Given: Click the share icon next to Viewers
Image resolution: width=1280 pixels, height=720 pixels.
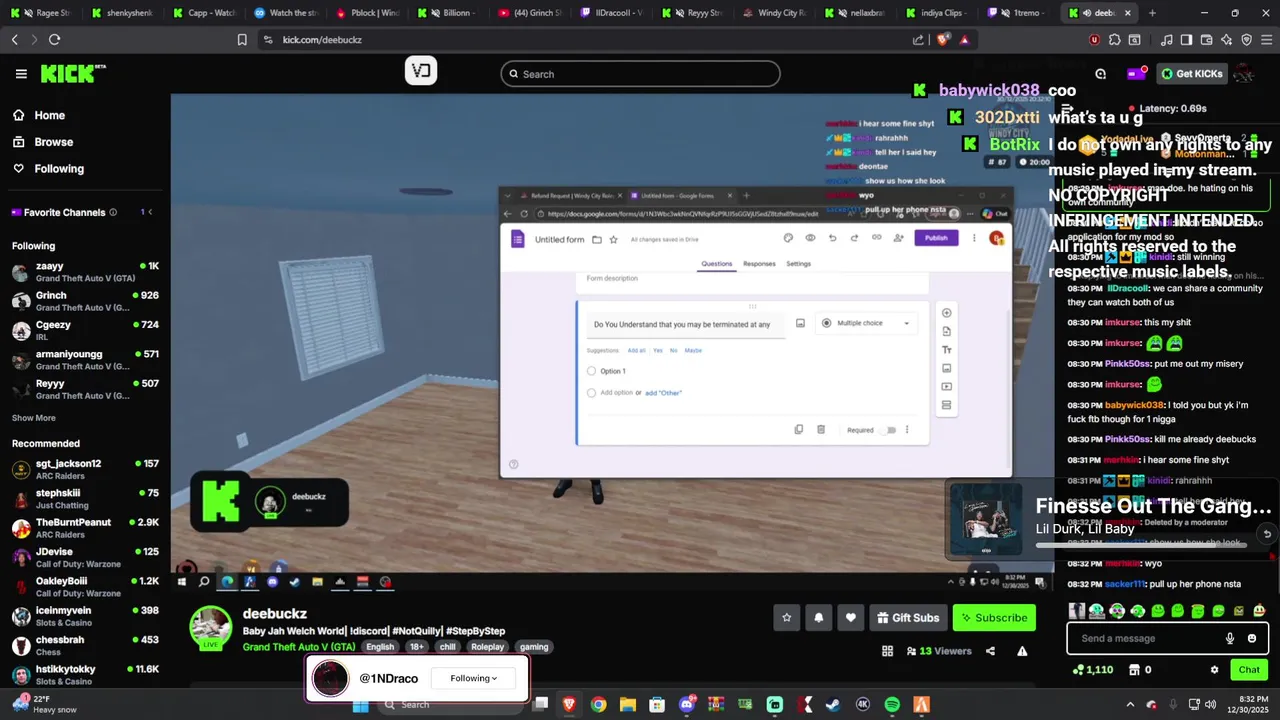Looking at the screenshot, I should click(990, 651).
